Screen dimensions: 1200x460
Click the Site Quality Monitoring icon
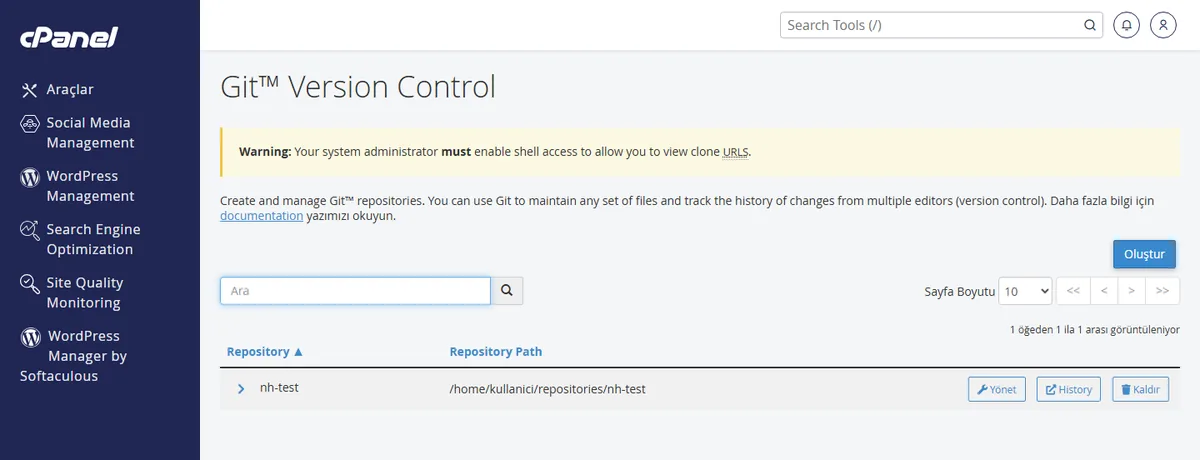pyautogui.click(x=30, y=283)
